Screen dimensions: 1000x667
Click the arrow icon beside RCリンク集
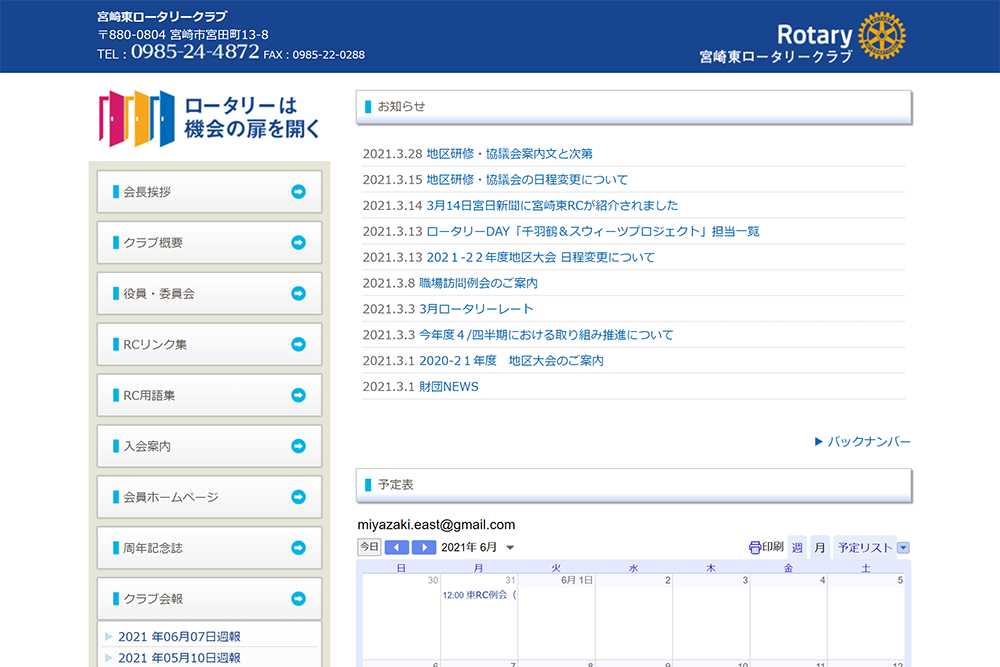point(298,344)
